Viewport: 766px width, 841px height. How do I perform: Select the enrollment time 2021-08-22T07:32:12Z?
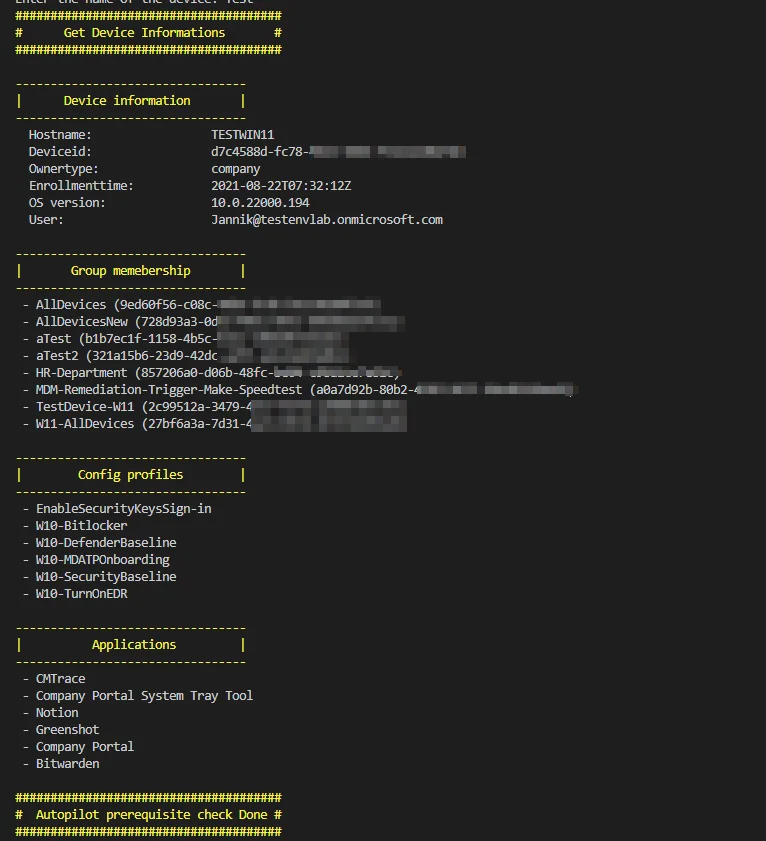[281, 186]
